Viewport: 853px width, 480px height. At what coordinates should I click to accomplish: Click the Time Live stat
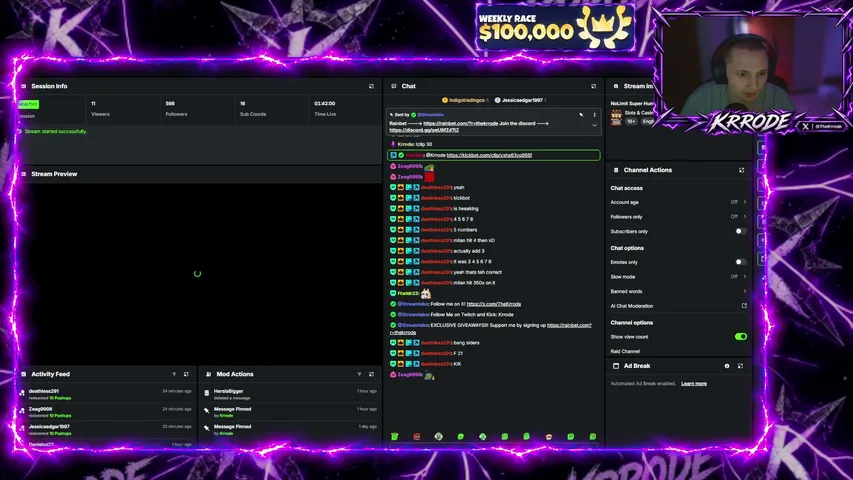(325, 109)
